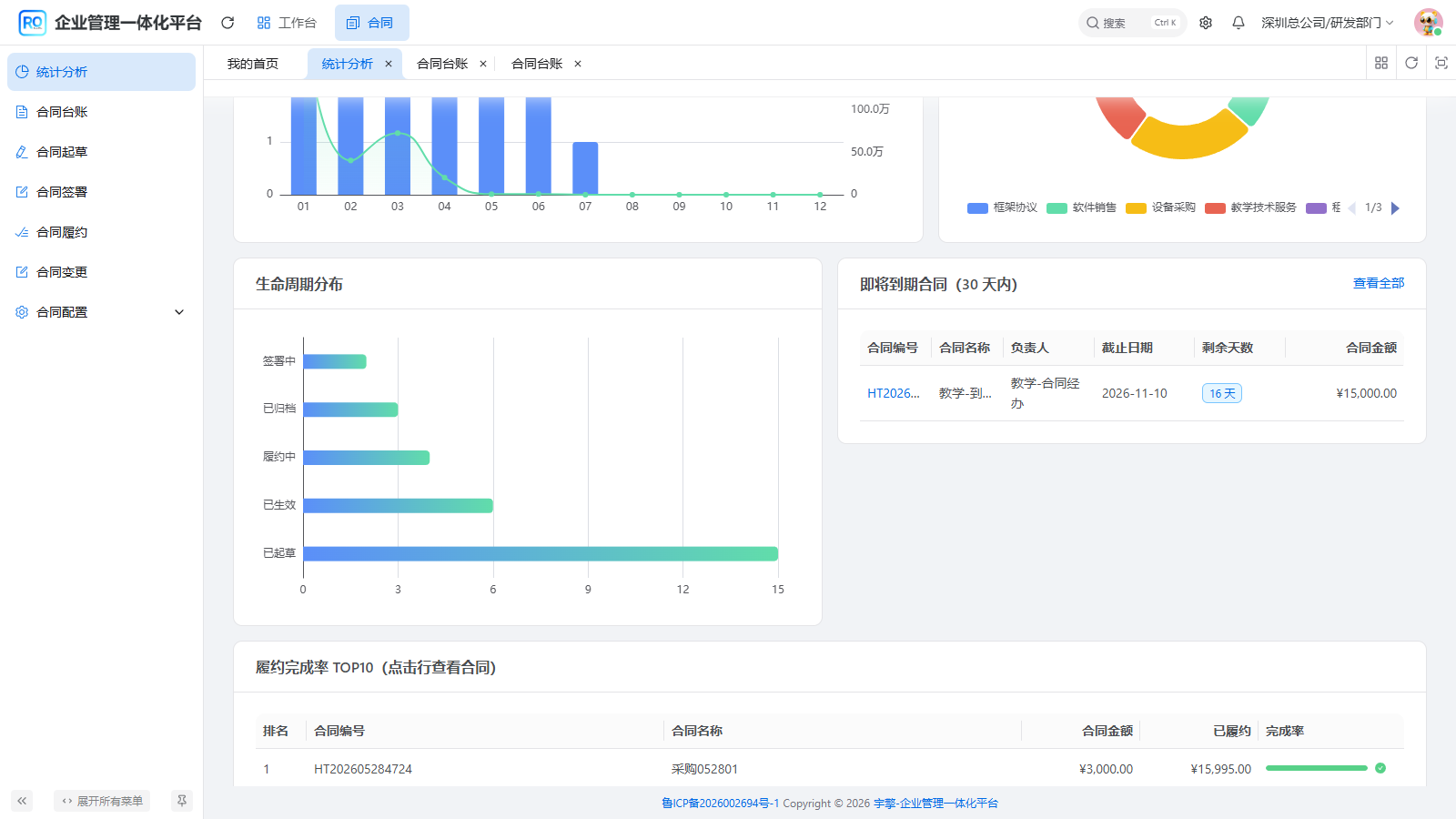Click completion progress bar for 采购052801
This screenshot has height=819, width=1456.
point(1317,769)
